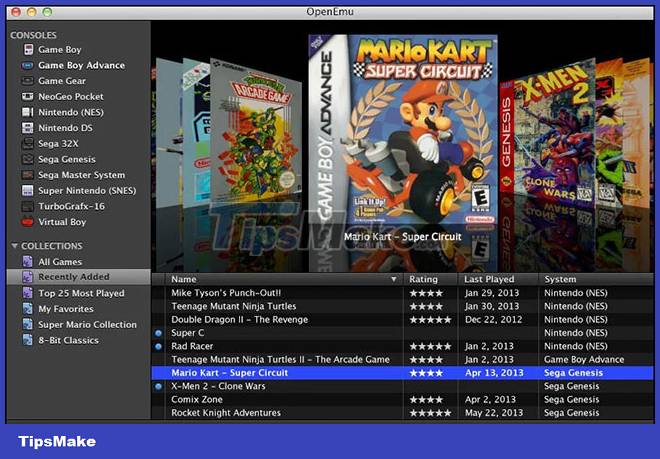
Task: Click the Game Boy Advance system cell
Action: pyautogui.click(x=584, y=360)
